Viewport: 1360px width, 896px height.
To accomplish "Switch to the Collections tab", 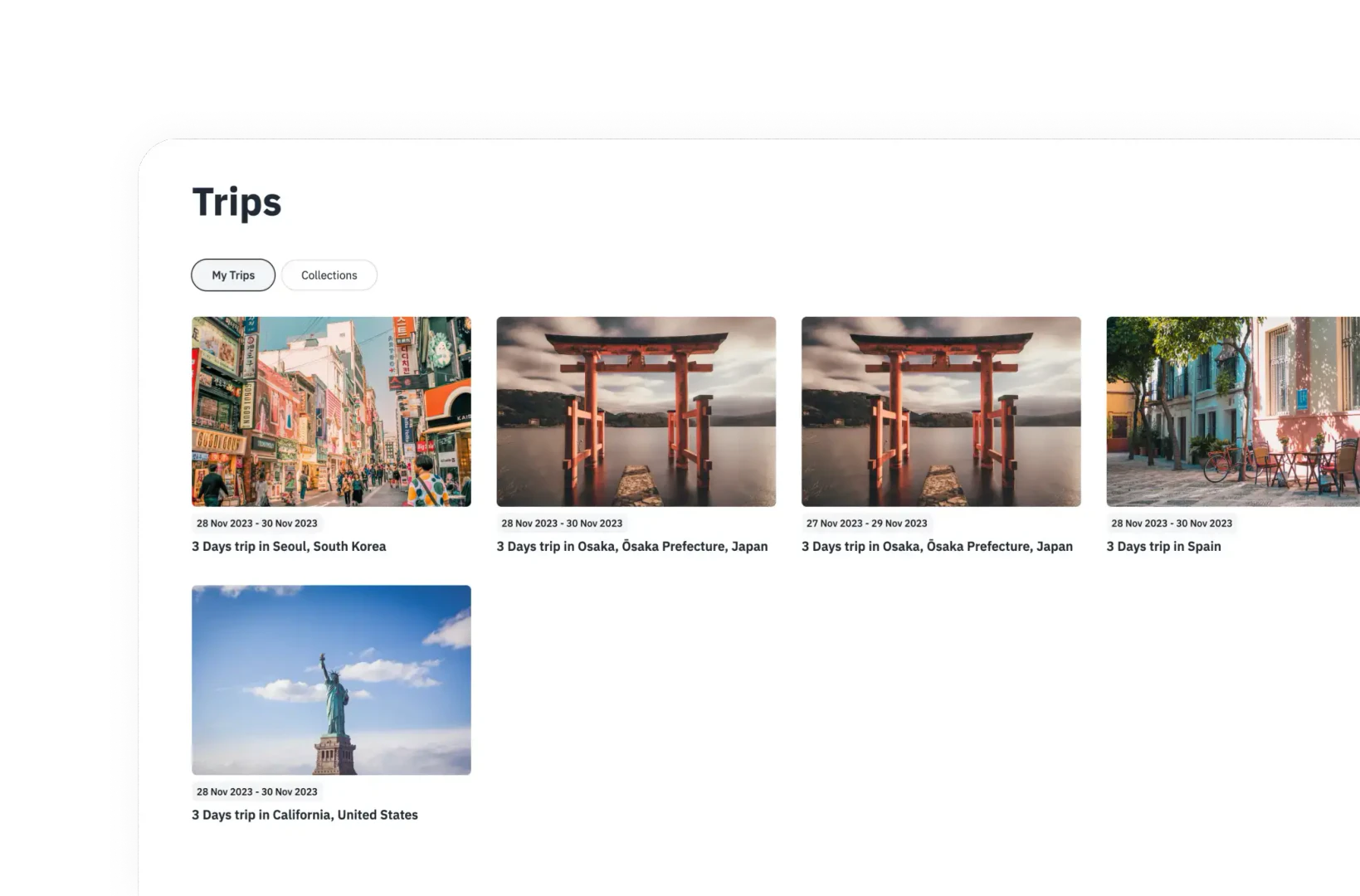I will [329, 275].
